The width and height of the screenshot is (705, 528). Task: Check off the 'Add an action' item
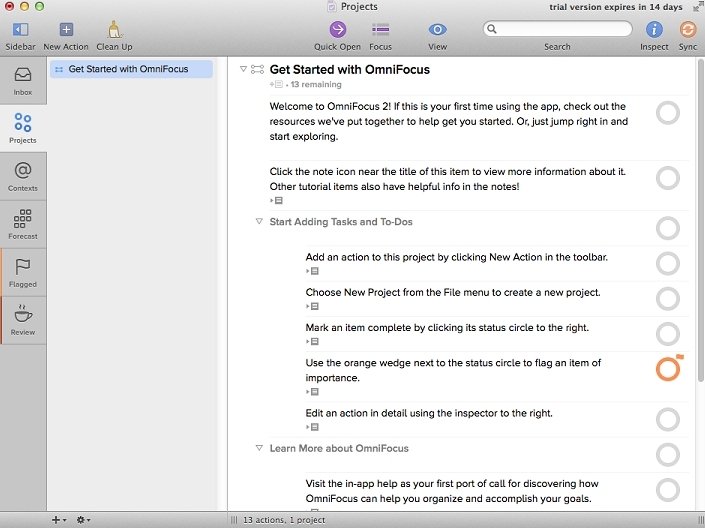pos(668,263)
